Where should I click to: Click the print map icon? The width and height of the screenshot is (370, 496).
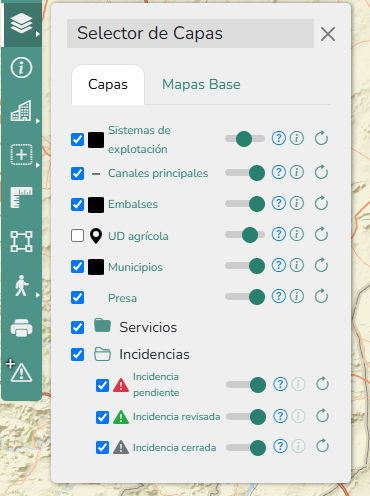(x=21, y=328)
